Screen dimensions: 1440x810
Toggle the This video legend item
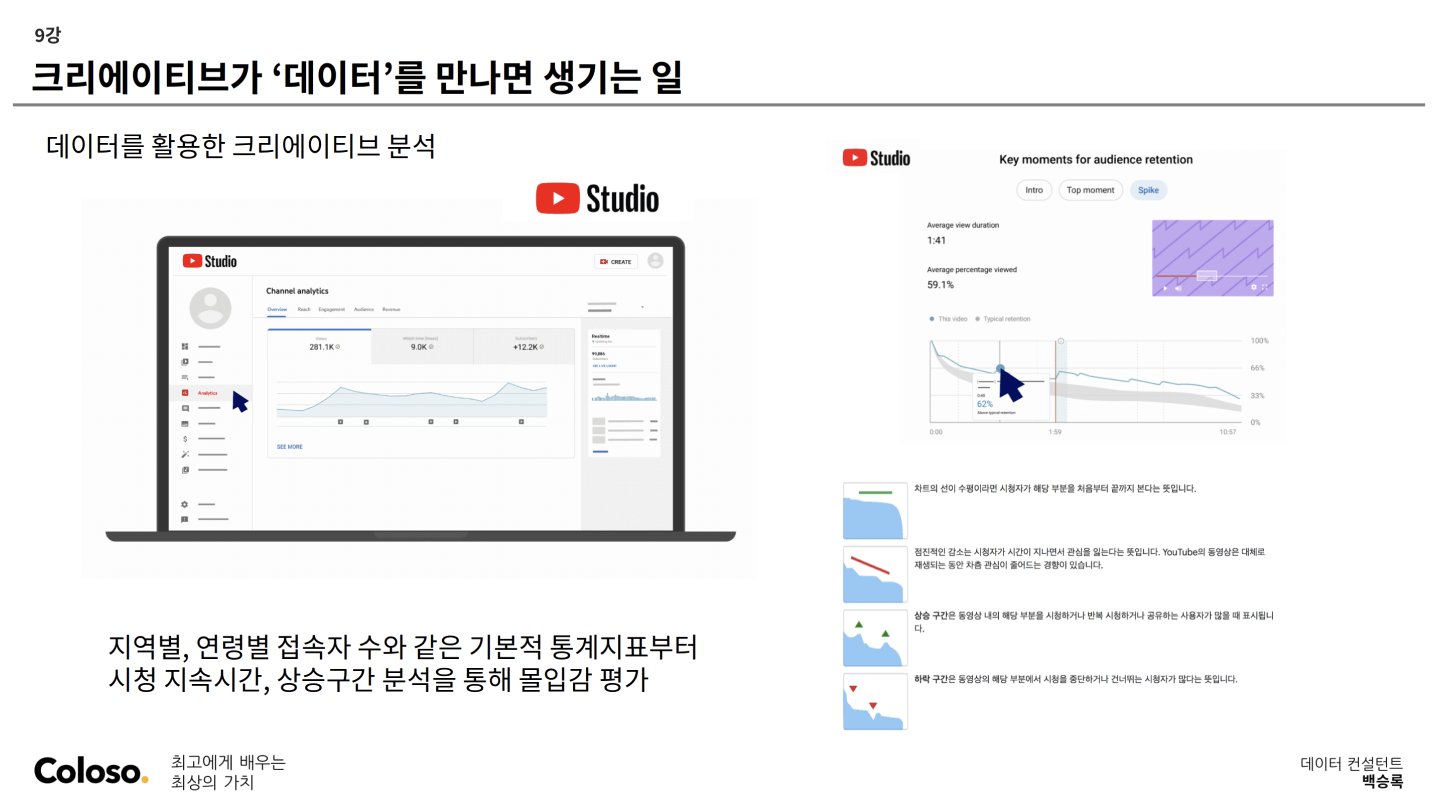pos(948,319)
